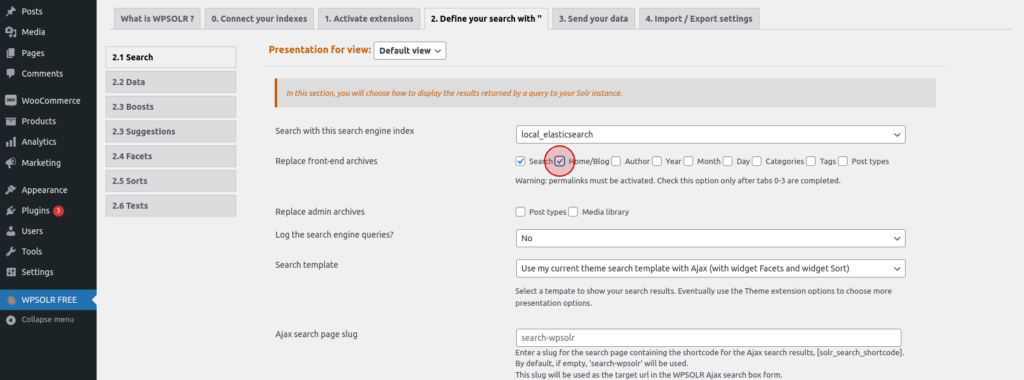Toggle the Home/Blog checkbox
This screenshot has height=380, width=1024.
560,161
